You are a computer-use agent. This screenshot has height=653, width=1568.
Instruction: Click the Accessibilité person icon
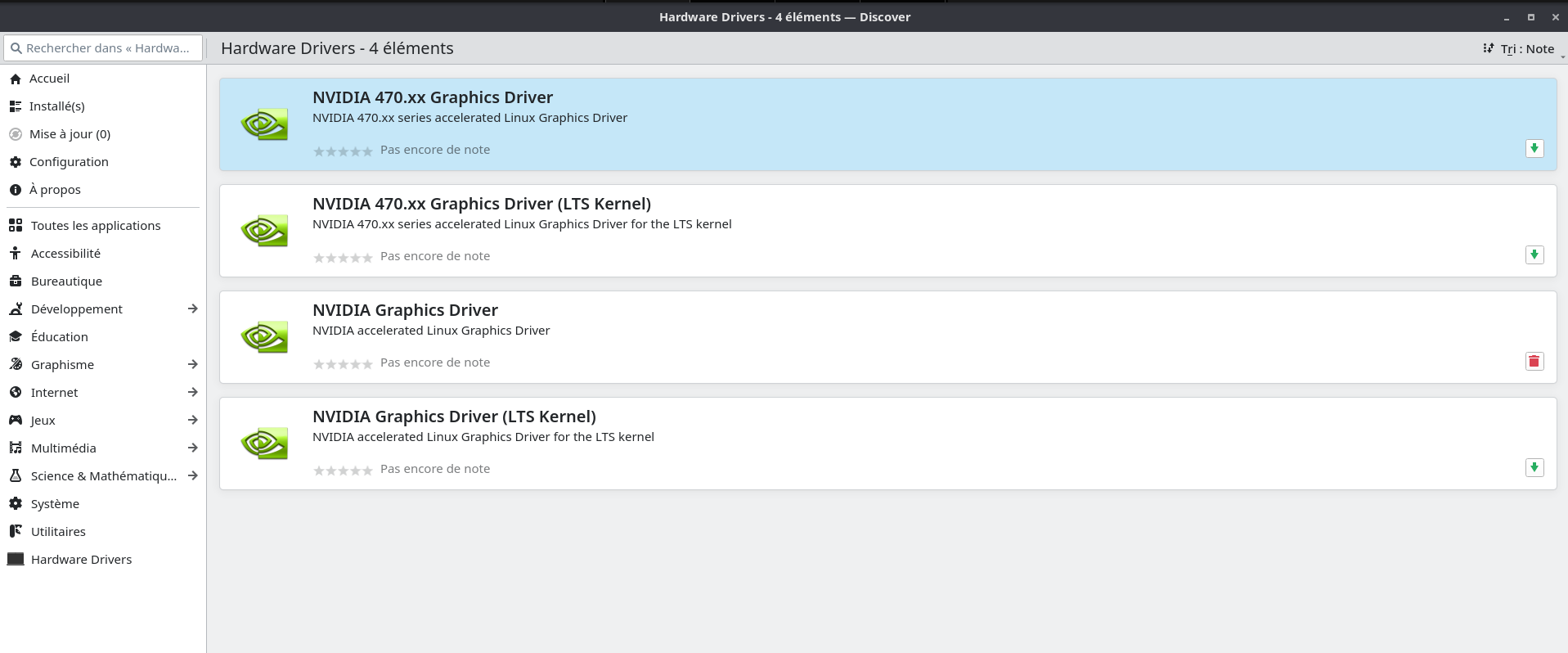pos(16,254)
